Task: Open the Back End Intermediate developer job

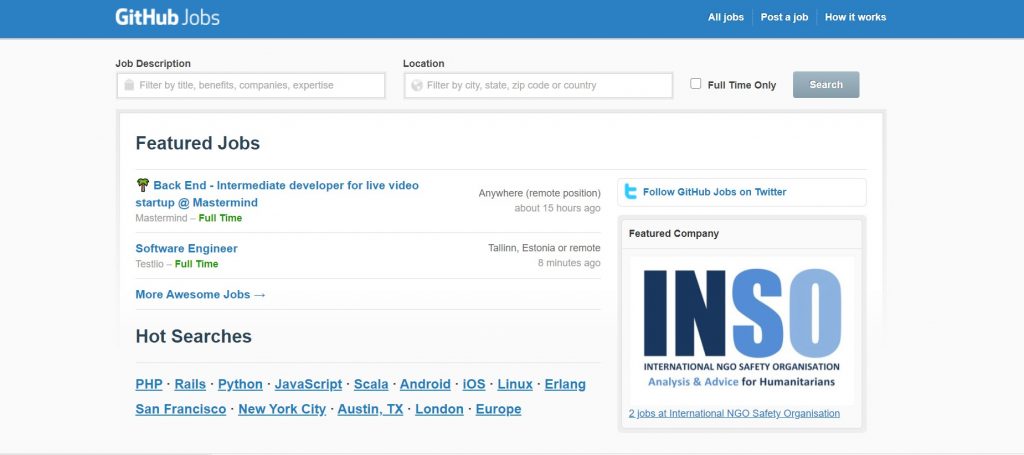Action: pyautogui.click(x=277, y=194)
